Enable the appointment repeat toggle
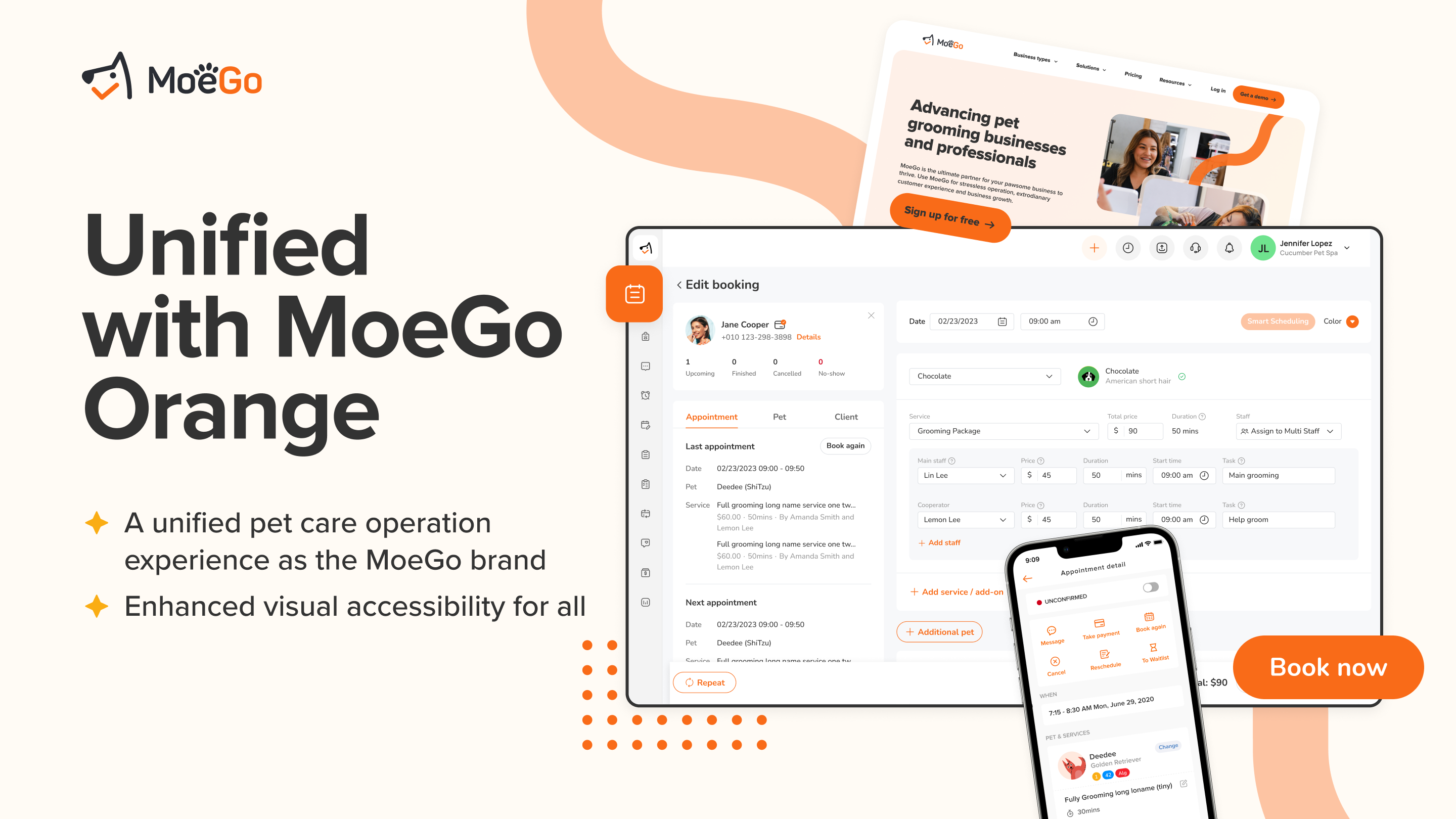1456x819 pixels. coord(705,682)
